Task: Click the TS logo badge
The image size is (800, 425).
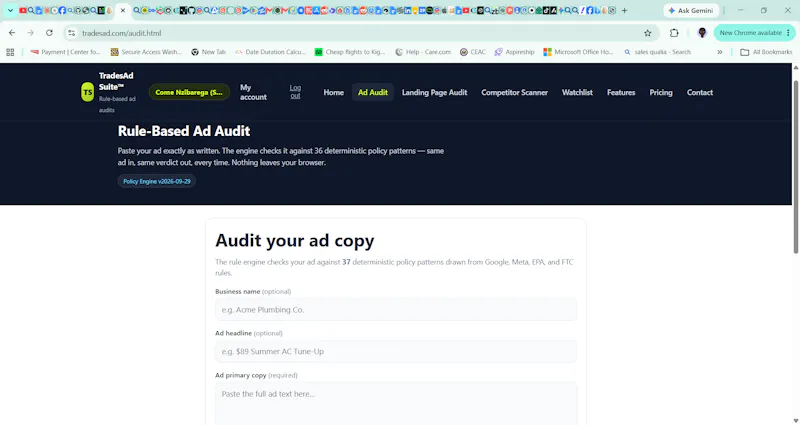Action: 88,92
